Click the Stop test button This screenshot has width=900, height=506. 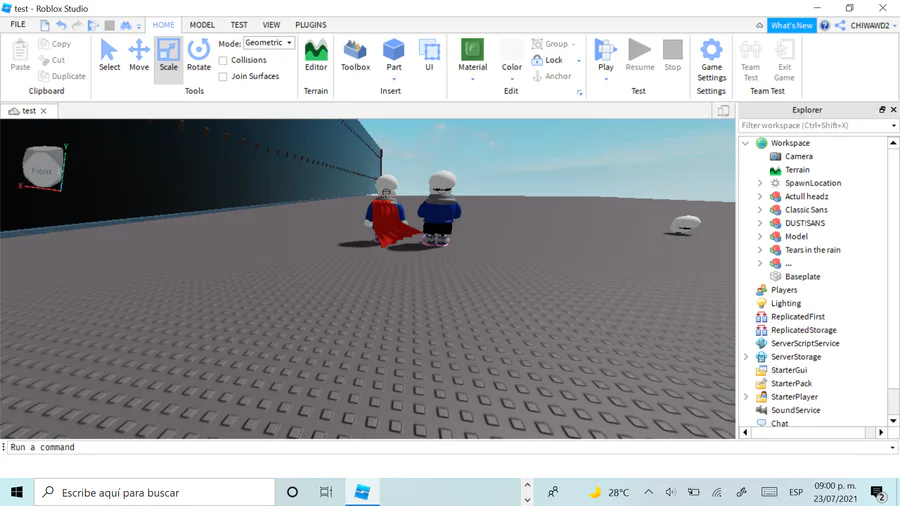673,55
